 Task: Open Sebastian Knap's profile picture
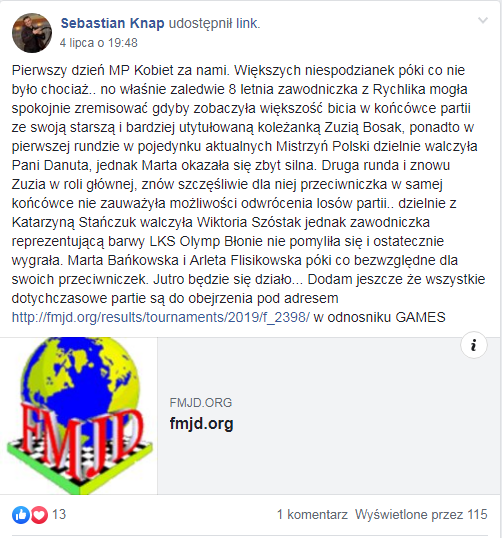point(32,33)
